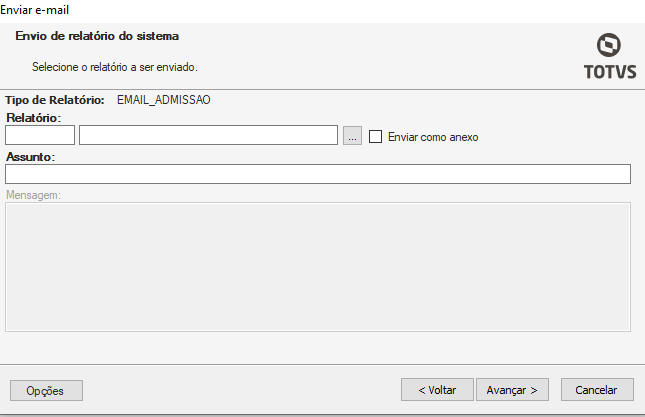Go back with the Voltar button
645x417 pixels.
click(437, 390)
